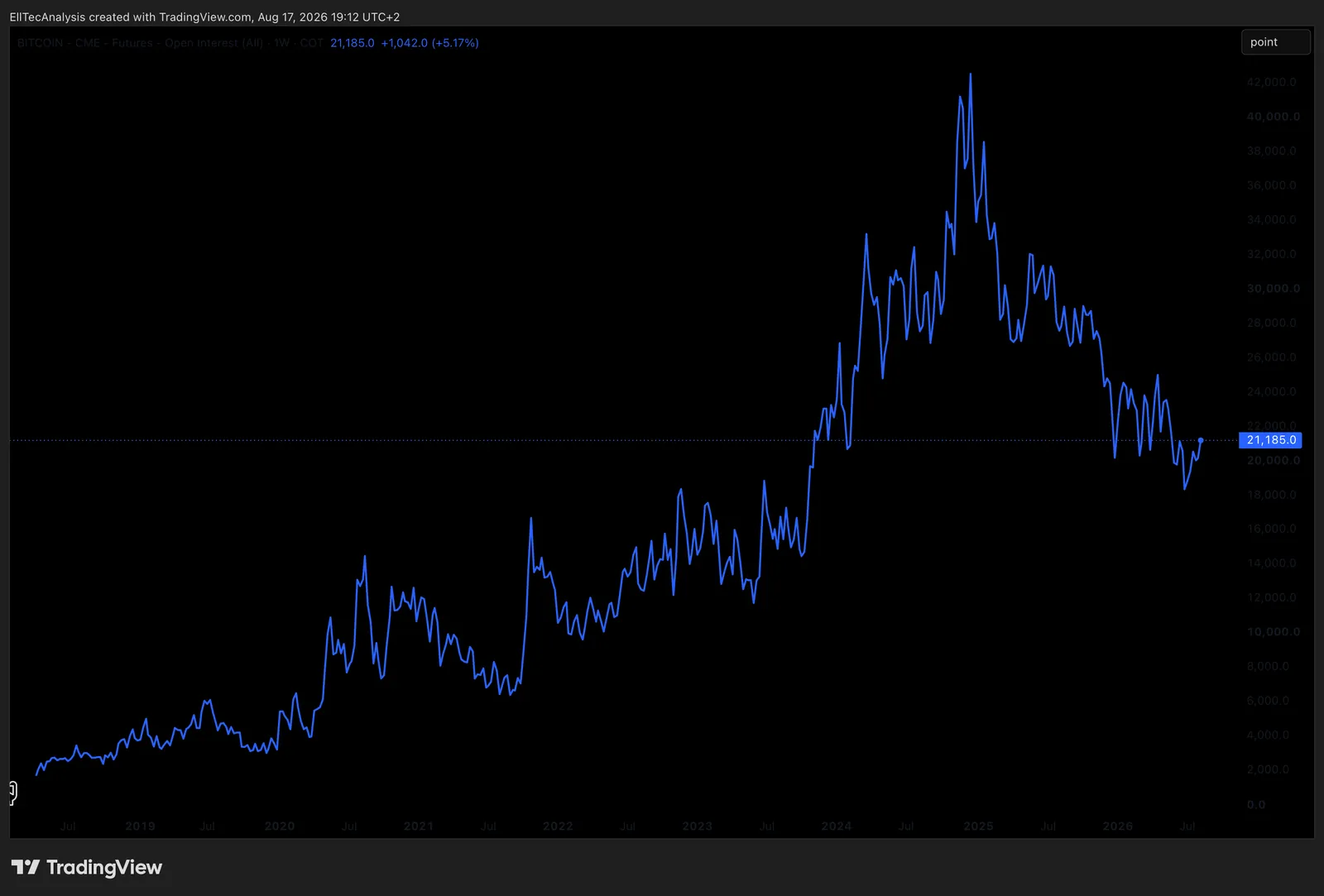Click the 2026 label on time axis

1118,826
